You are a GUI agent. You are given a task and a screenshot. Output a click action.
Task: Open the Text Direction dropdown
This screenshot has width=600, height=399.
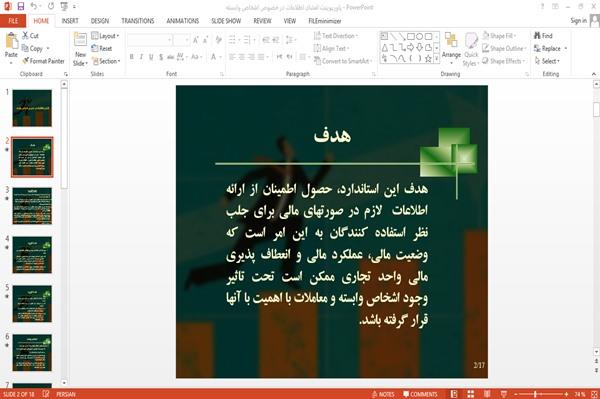(336, 36)
